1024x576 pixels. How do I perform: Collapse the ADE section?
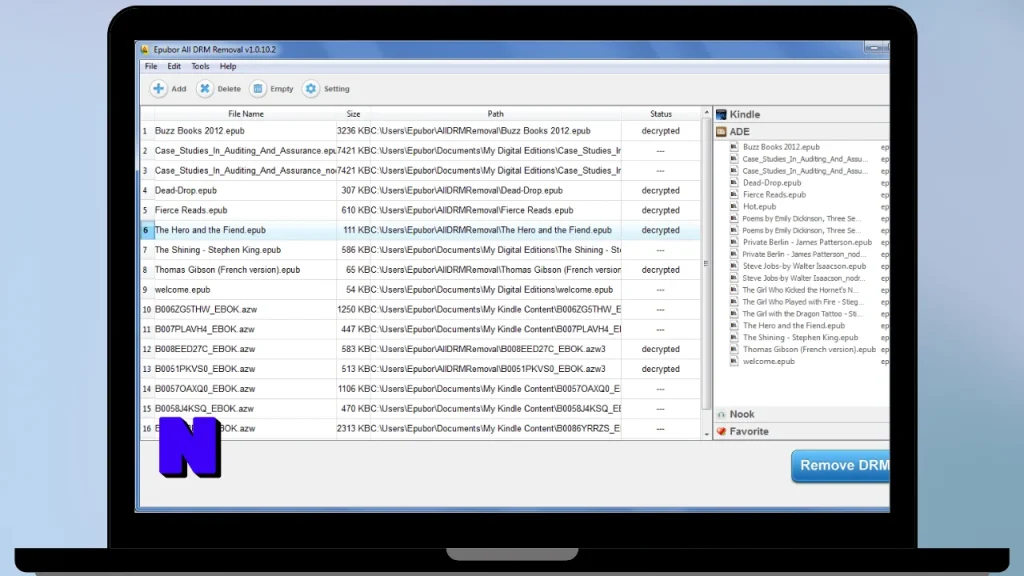click(801, 131)
